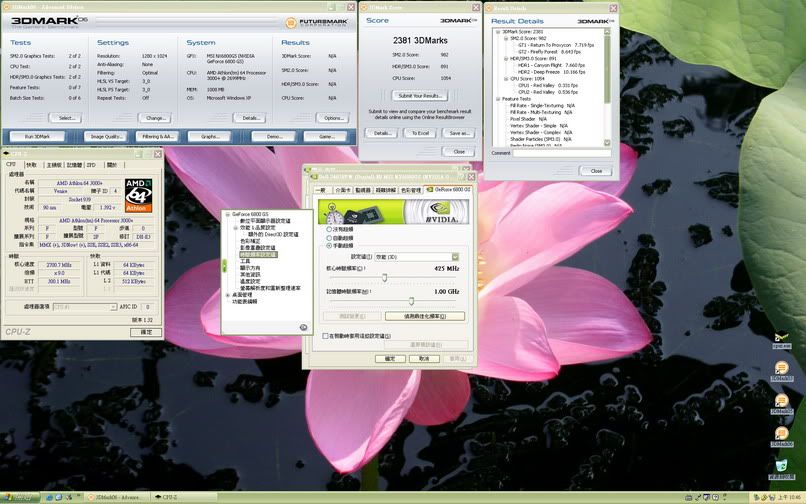Viewport: 806px width, 504px height.
Task: Click the Close button in Result Details window
Action: coord(596,171)
